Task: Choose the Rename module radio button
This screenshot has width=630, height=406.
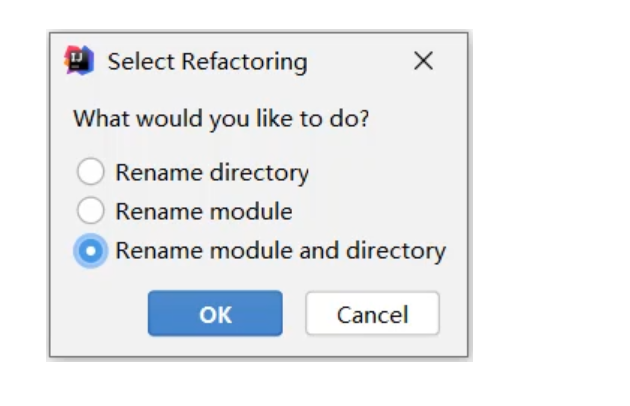Action: point(91,211)
